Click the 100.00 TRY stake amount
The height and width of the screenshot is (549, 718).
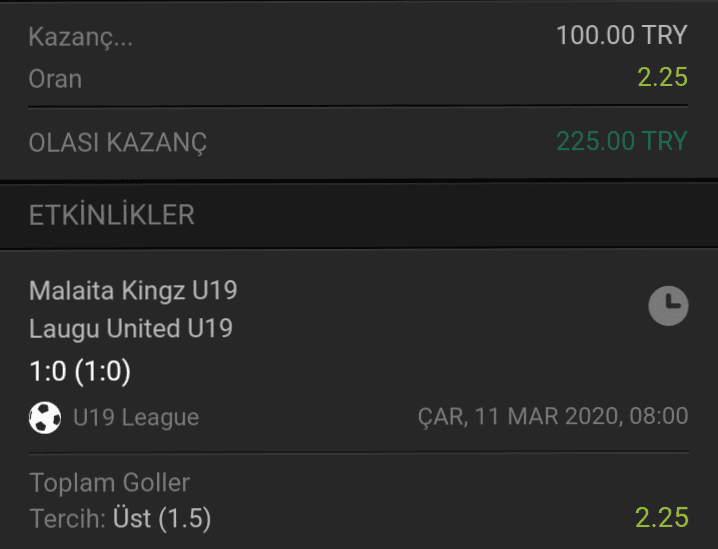[x=622, y=35]
